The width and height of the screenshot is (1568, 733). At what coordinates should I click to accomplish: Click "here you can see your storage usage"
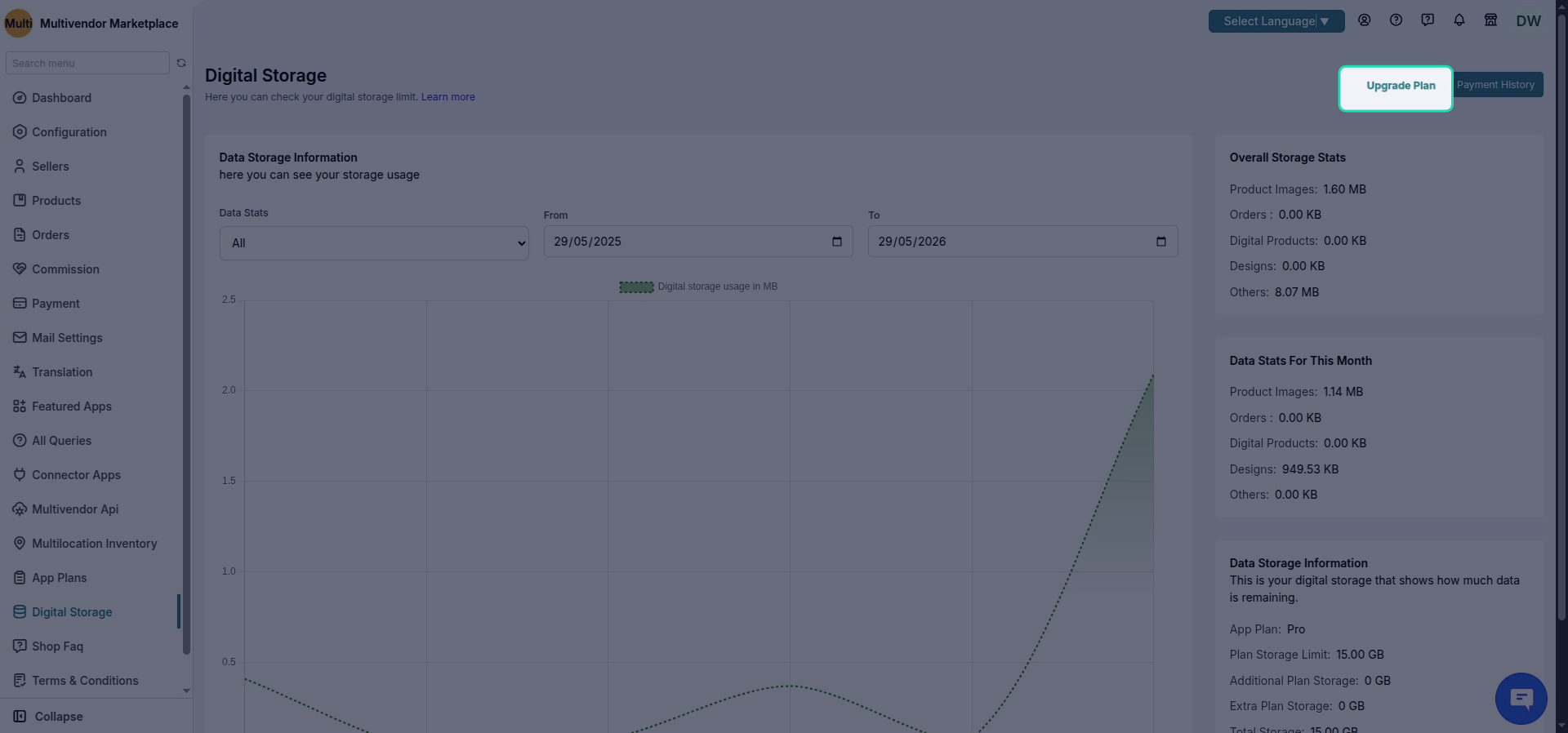(319, 175)
